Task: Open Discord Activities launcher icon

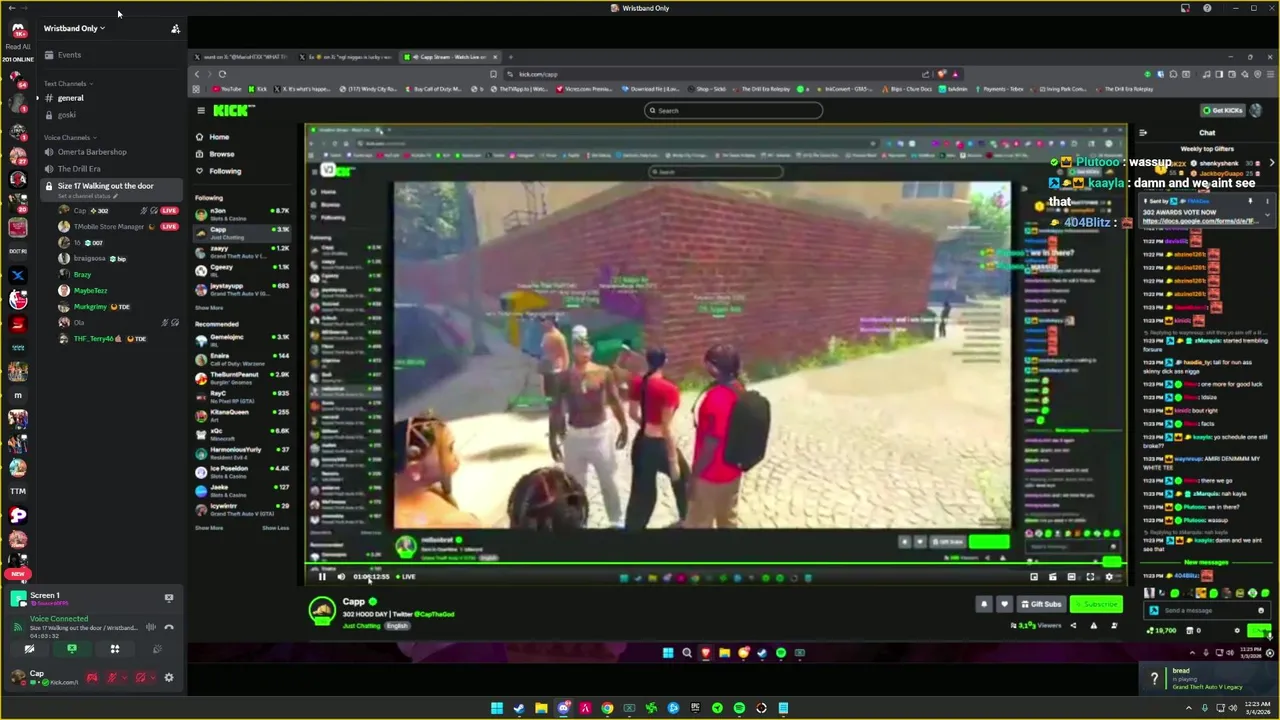Action: pyautogui.click(x=115, y=649)
